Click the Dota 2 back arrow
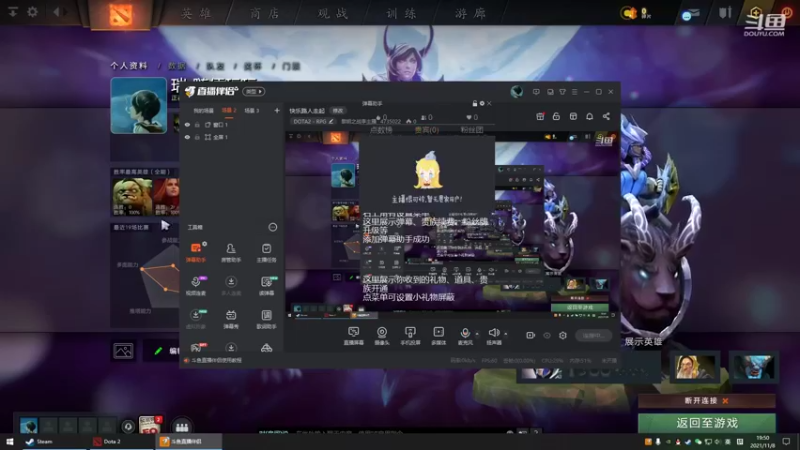The height and width of the screenshot is (450, 800). [x=57, y=11]
